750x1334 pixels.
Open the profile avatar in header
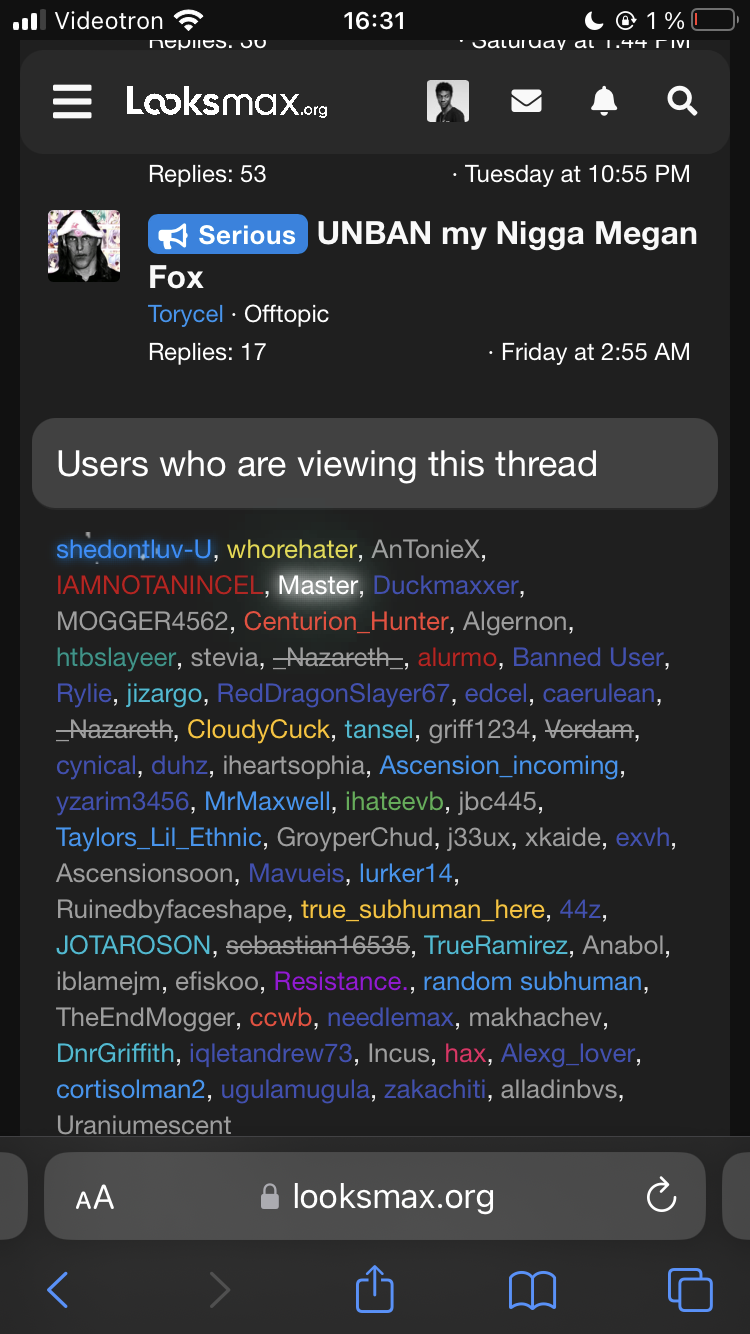[448, 101]
